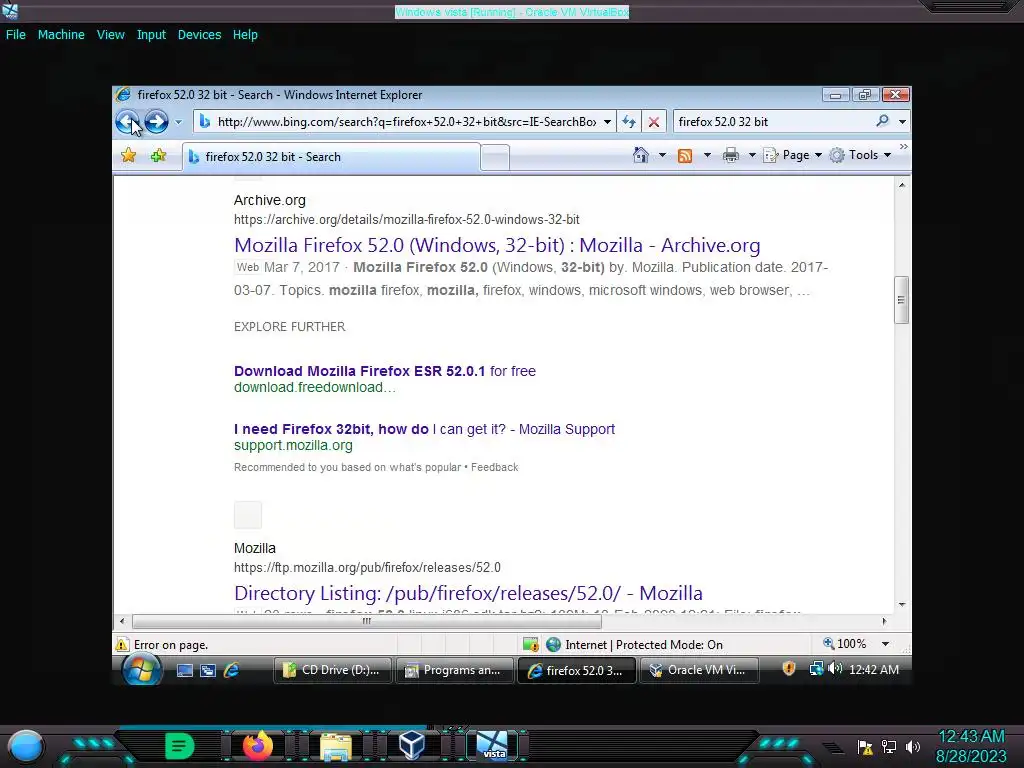Switch to Programs an... taskbar button

click(455, 670)
